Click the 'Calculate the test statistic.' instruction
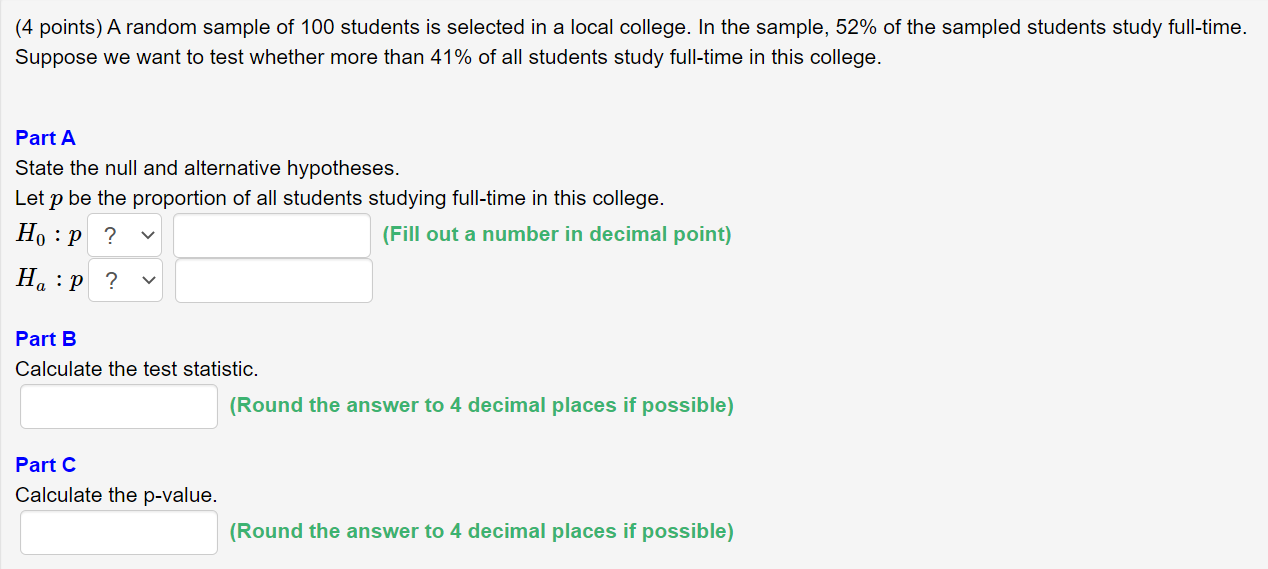 click(137, 369)
